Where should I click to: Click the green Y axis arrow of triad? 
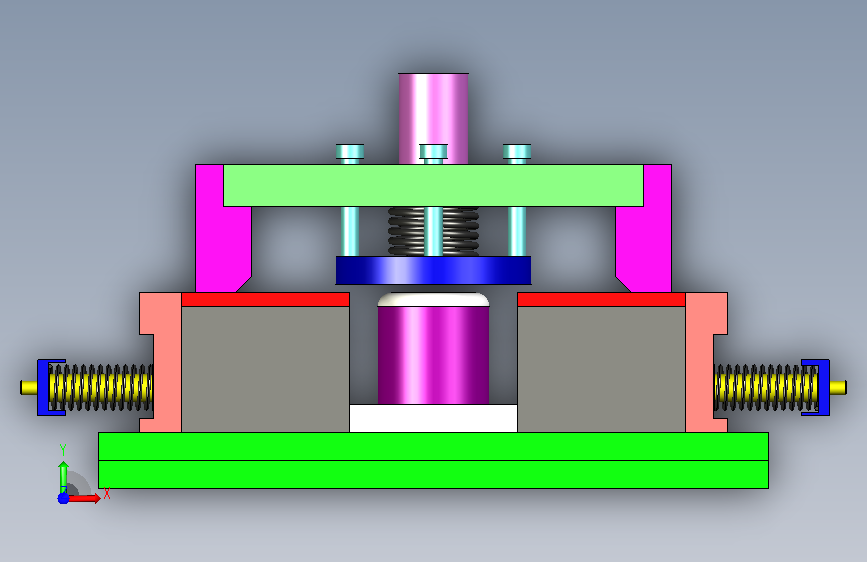coord(63,473)
